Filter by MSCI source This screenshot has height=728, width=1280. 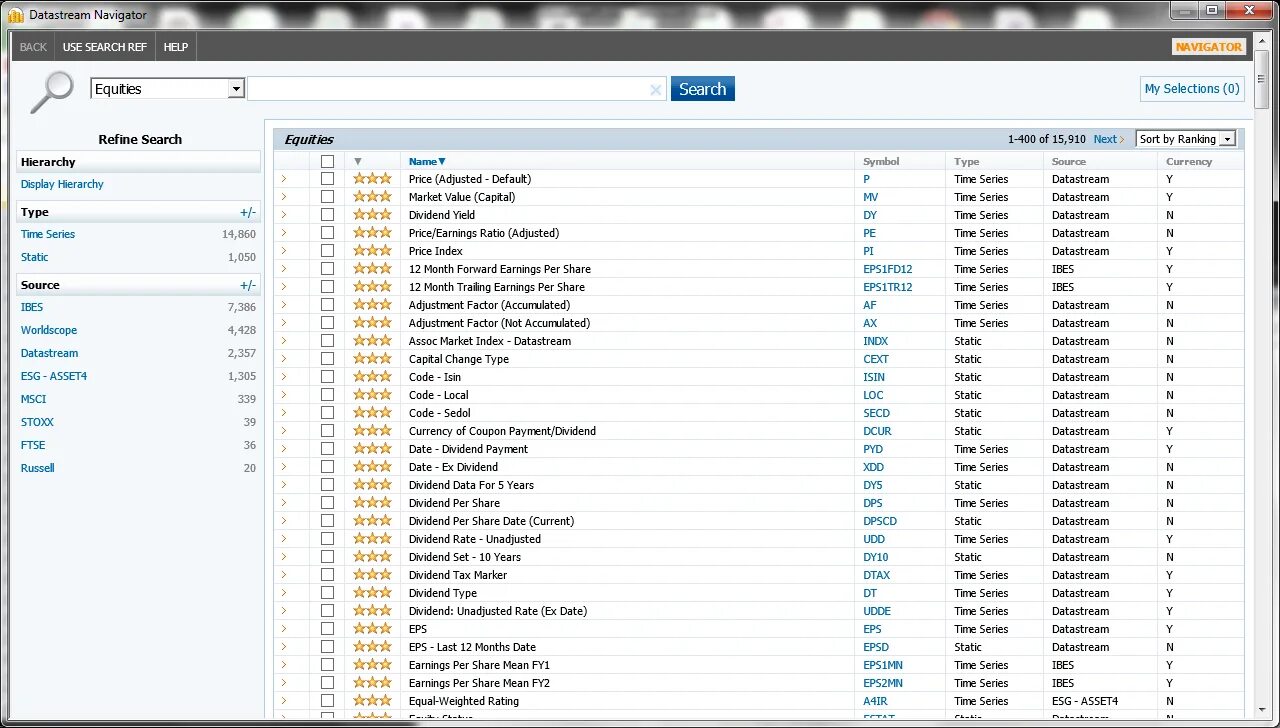click(33, 399)
